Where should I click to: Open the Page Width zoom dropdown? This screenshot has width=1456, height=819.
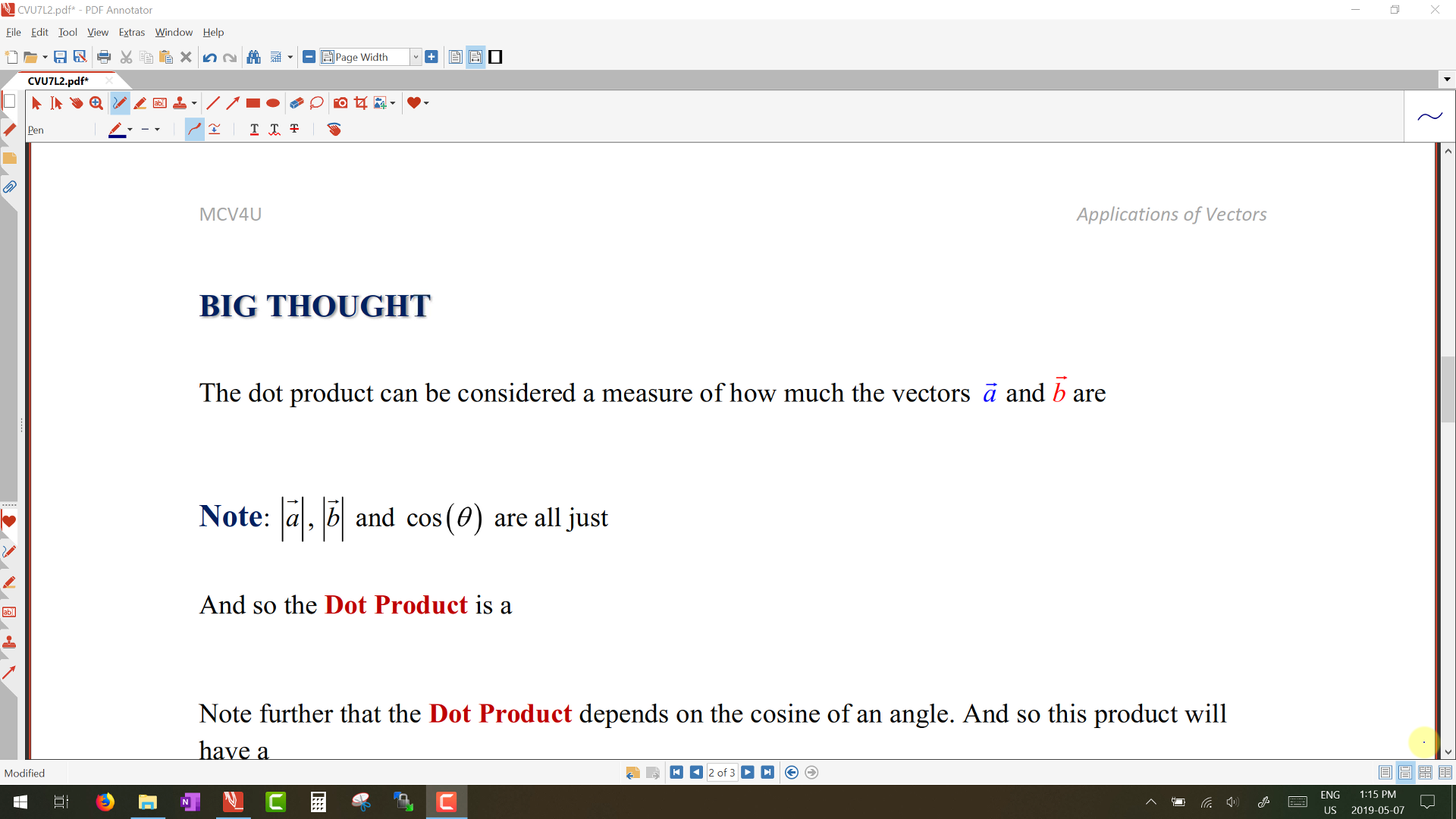(x=416, y=57)
